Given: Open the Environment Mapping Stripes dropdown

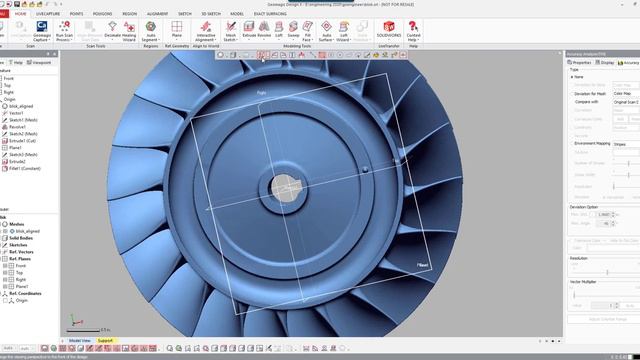Looking at the screenshot, I should (626, 144).
